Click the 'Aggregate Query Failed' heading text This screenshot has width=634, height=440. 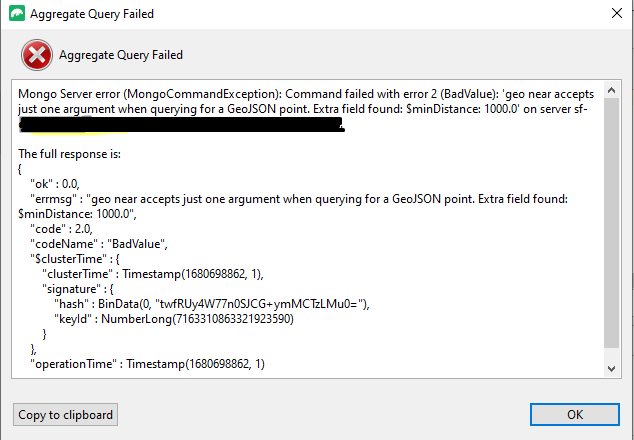[x=121, y=55]
